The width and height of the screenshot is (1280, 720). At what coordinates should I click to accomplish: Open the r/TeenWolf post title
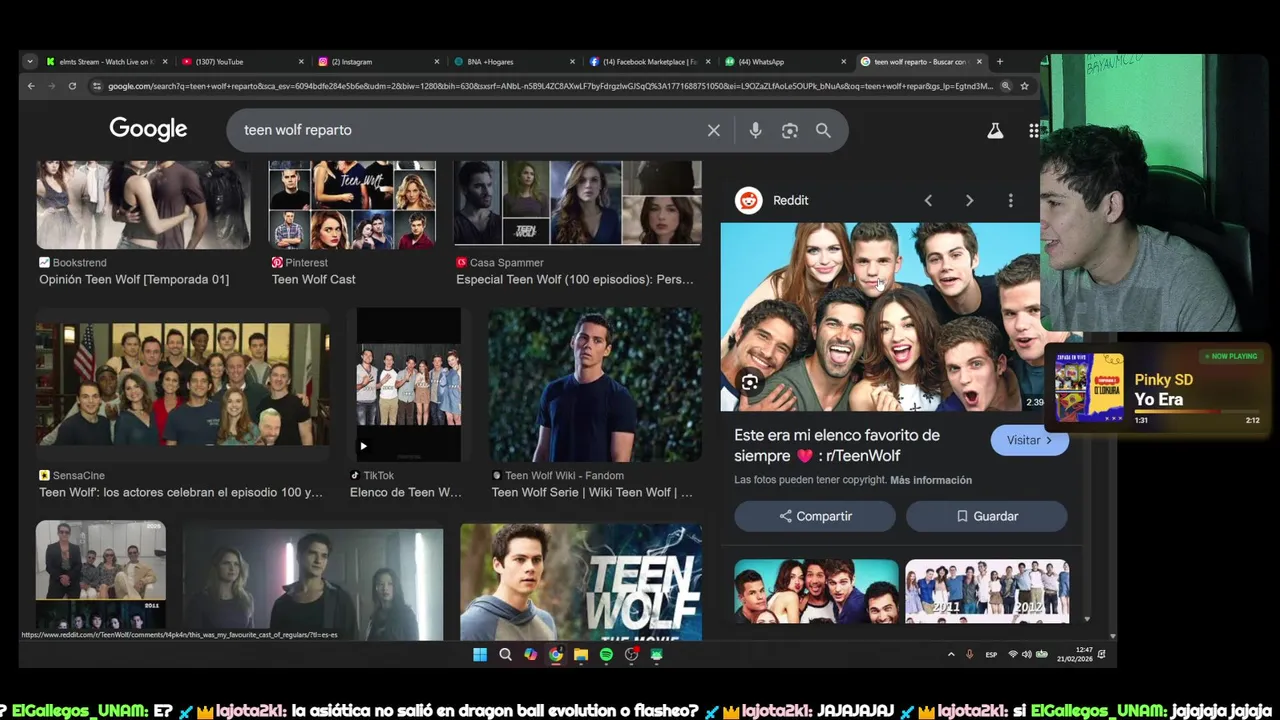pos(837,445)
